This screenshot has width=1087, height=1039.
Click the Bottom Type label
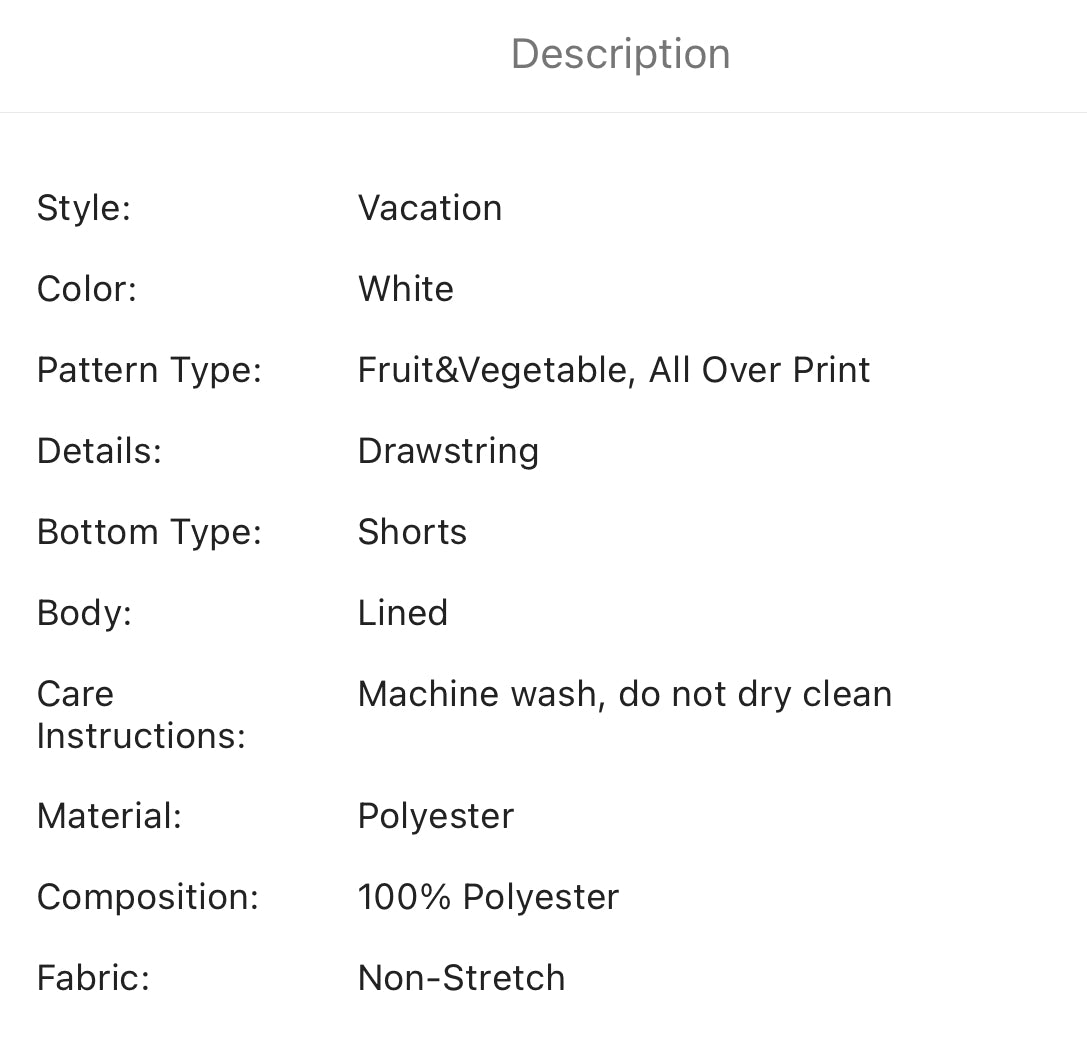149,532
